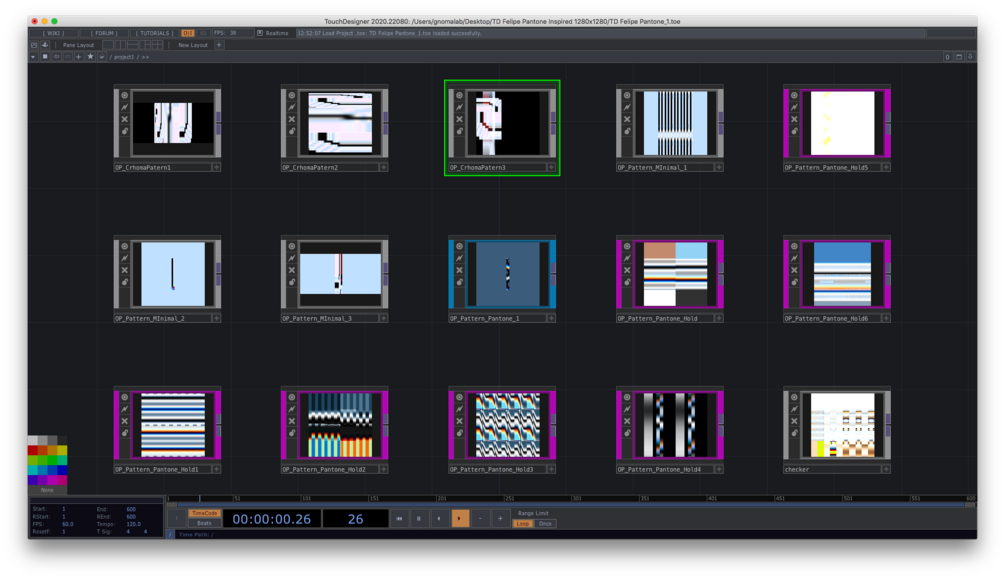Image resolution: width=1005 pixels, height=579 pixels.
Task: Select the single pane layout icon
Action: [x=108, y=45]
